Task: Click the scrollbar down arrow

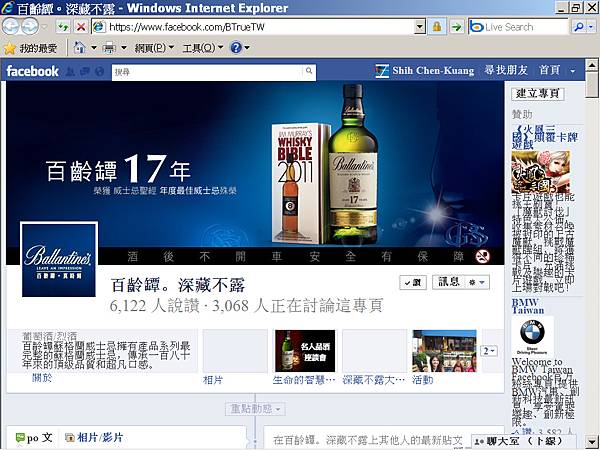Action: (592, 440)
